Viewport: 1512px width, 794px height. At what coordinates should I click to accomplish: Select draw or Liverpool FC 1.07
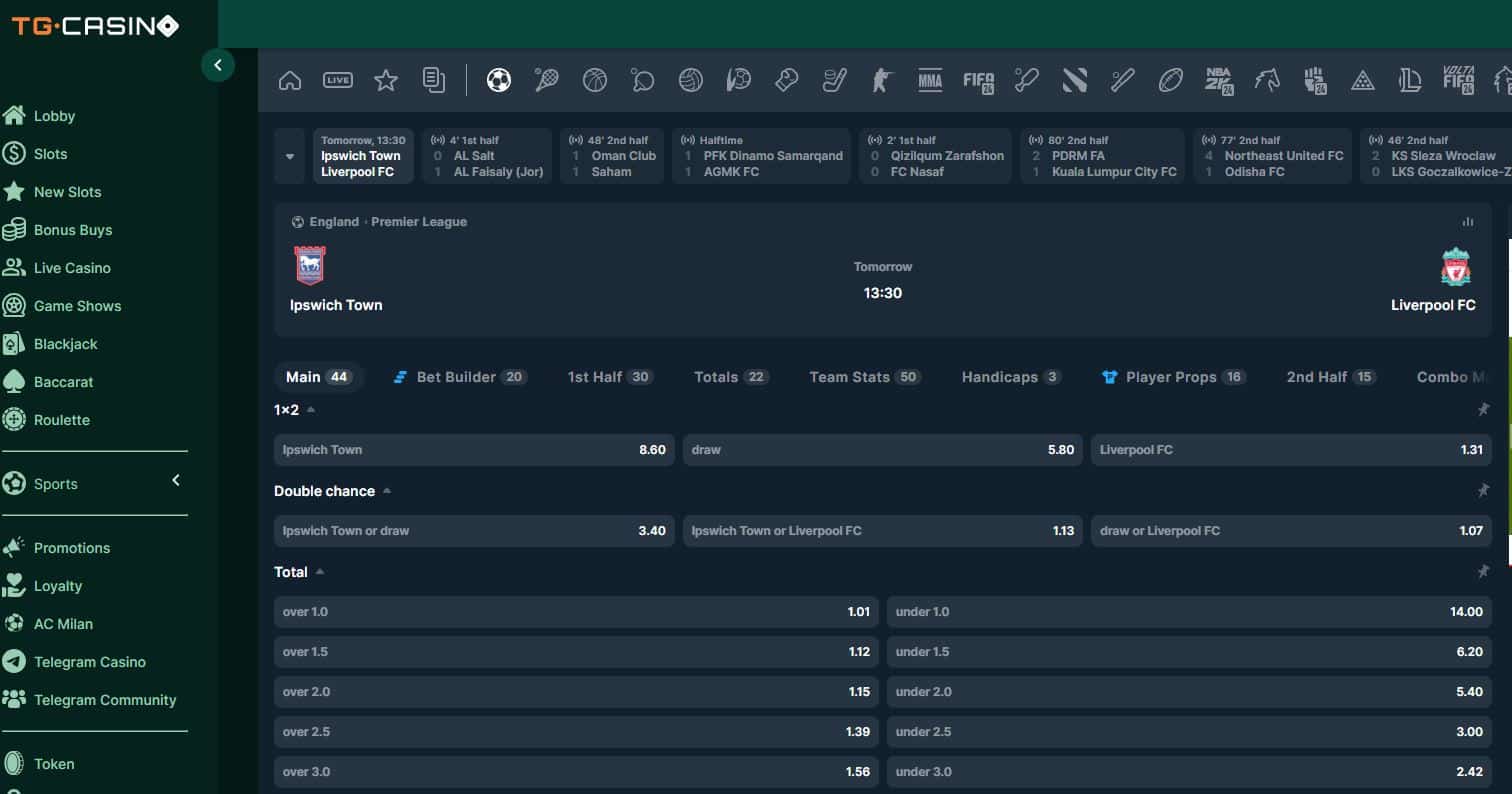(x=1291, y=531)
